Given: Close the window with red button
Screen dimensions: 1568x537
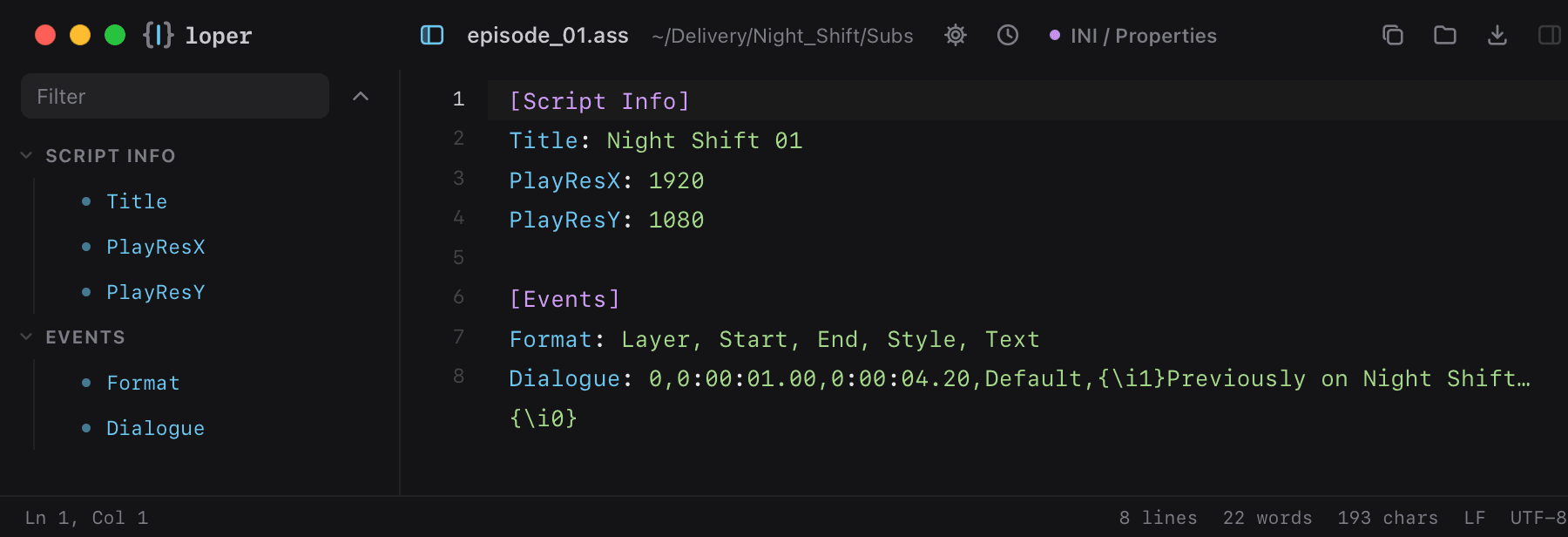Looking at the screenshot, I should point(45,35).
